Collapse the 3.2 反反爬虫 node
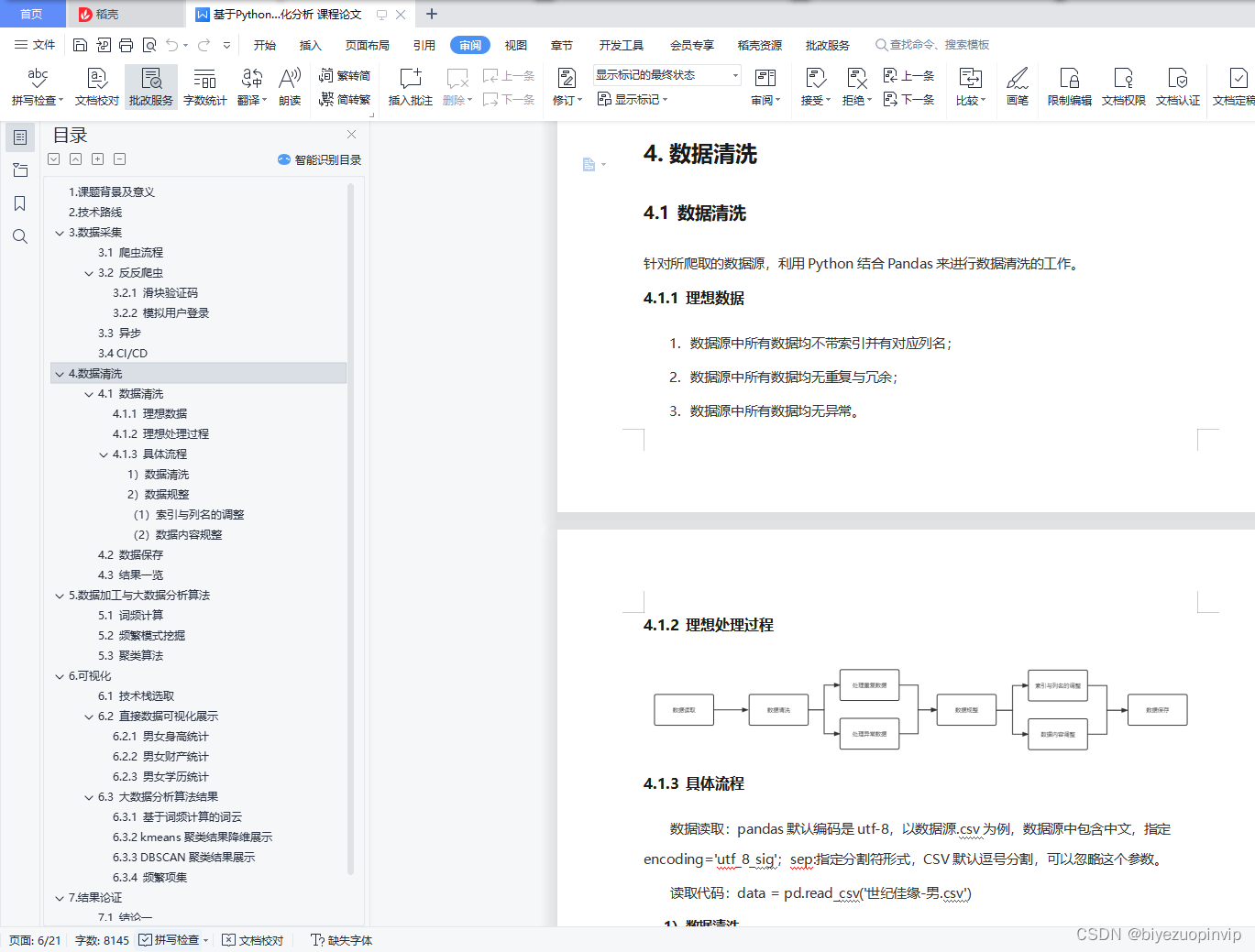This screenshot has width=1255, height=952. coord(89,273)
